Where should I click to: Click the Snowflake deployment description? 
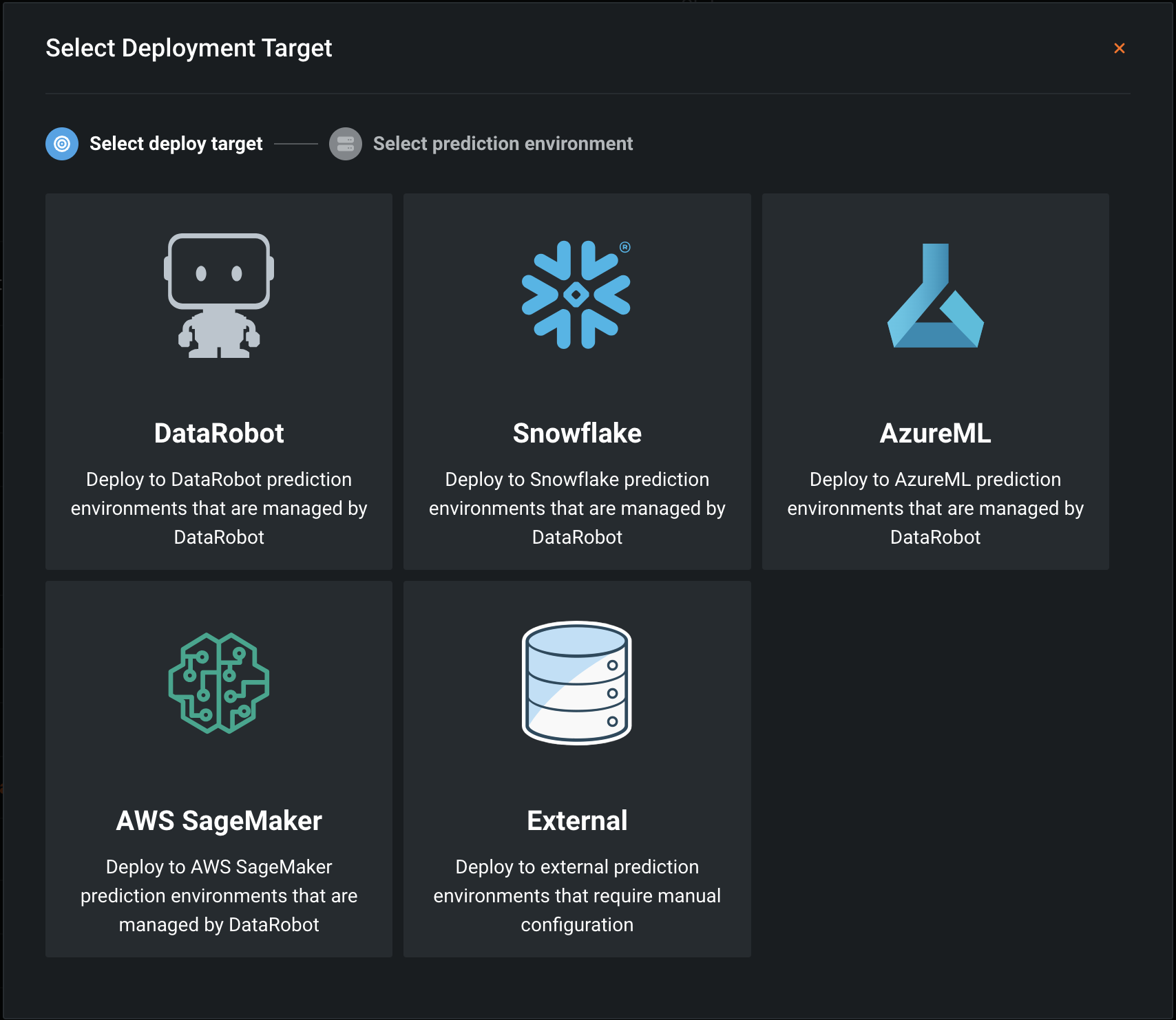[x=577, y=508]
